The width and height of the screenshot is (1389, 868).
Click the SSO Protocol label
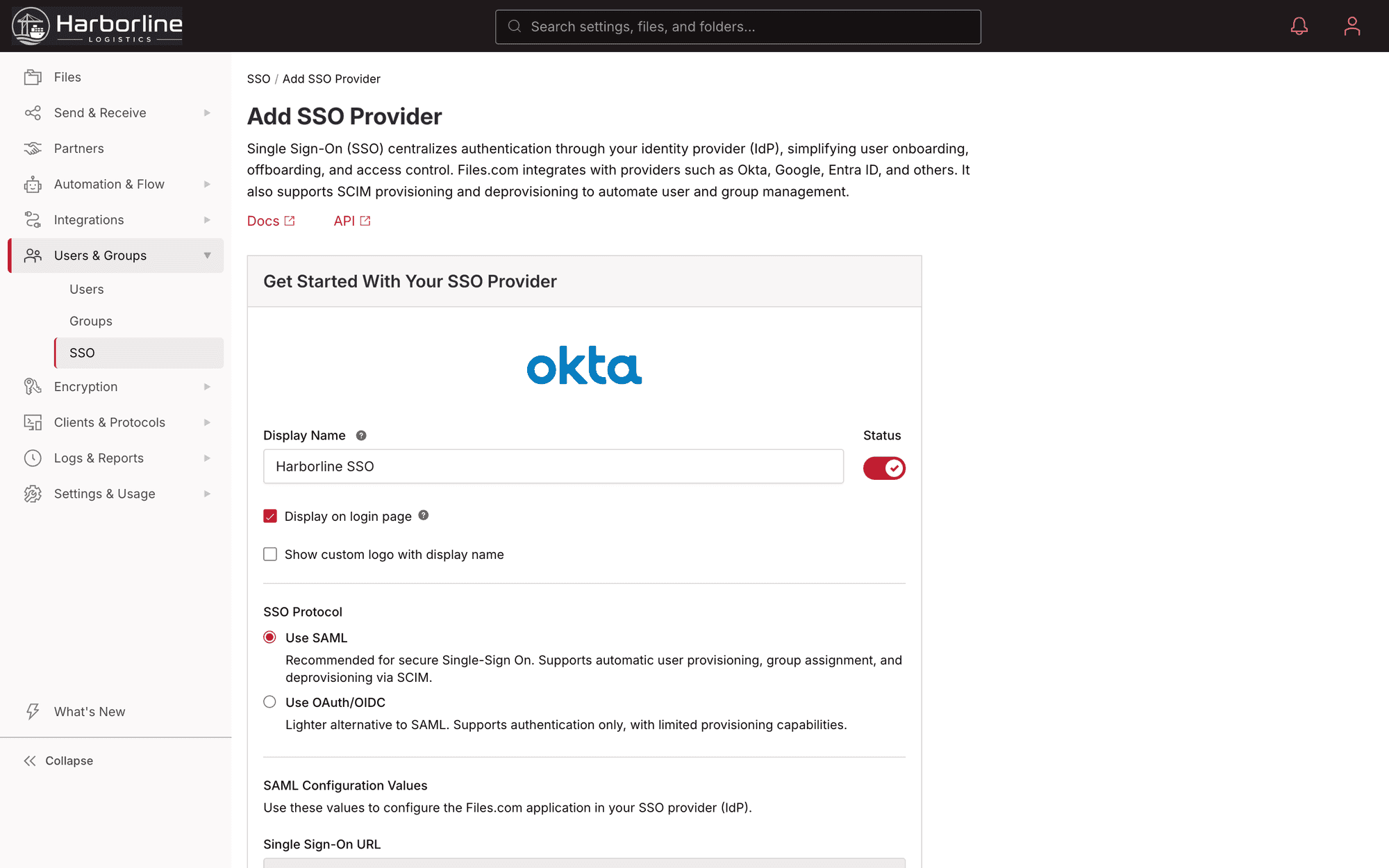tap(303, 612)
